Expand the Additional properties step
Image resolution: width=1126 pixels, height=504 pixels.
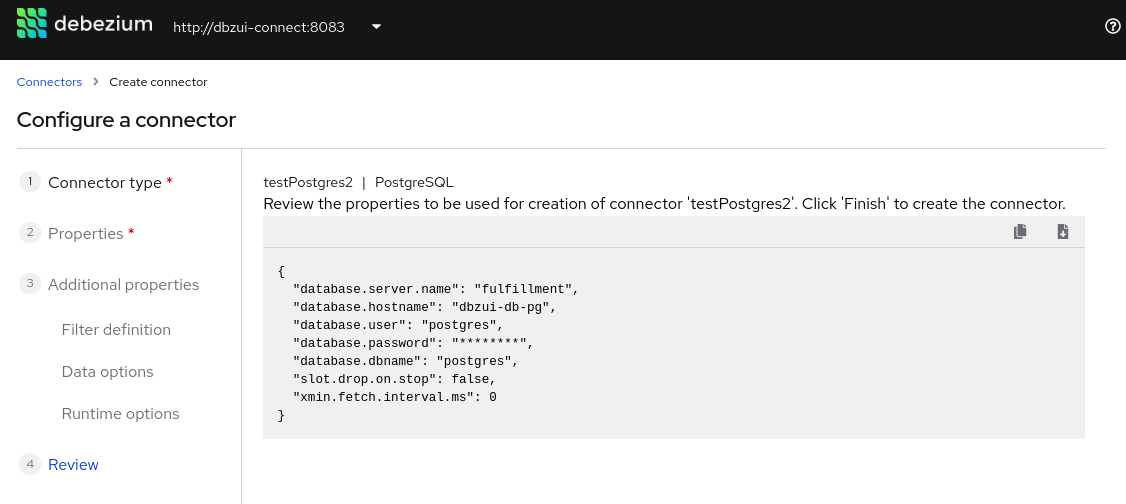click(x=123, y=285)
